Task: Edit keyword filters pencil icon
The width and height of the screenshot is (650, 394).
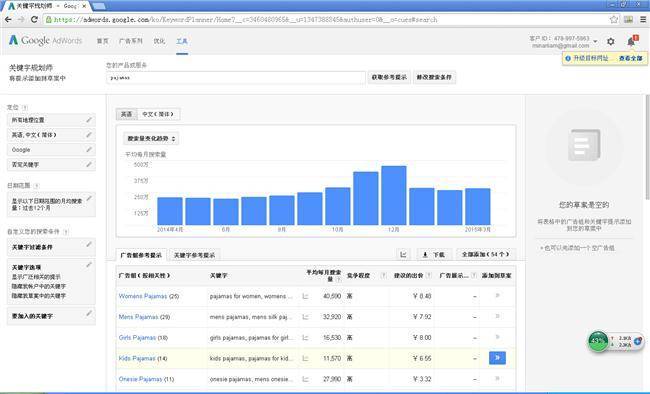Action: [89, 245]
